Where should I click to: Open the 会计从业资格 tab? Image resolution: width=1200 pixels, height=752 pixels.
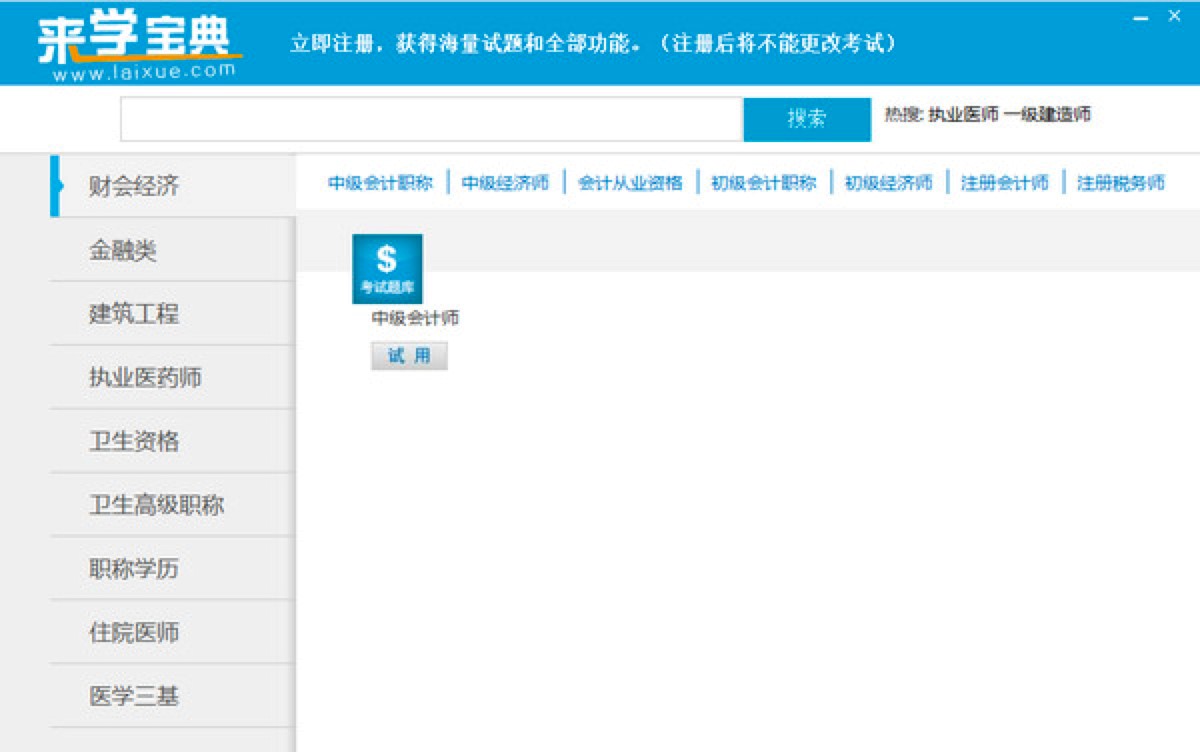tap(630, 183)
